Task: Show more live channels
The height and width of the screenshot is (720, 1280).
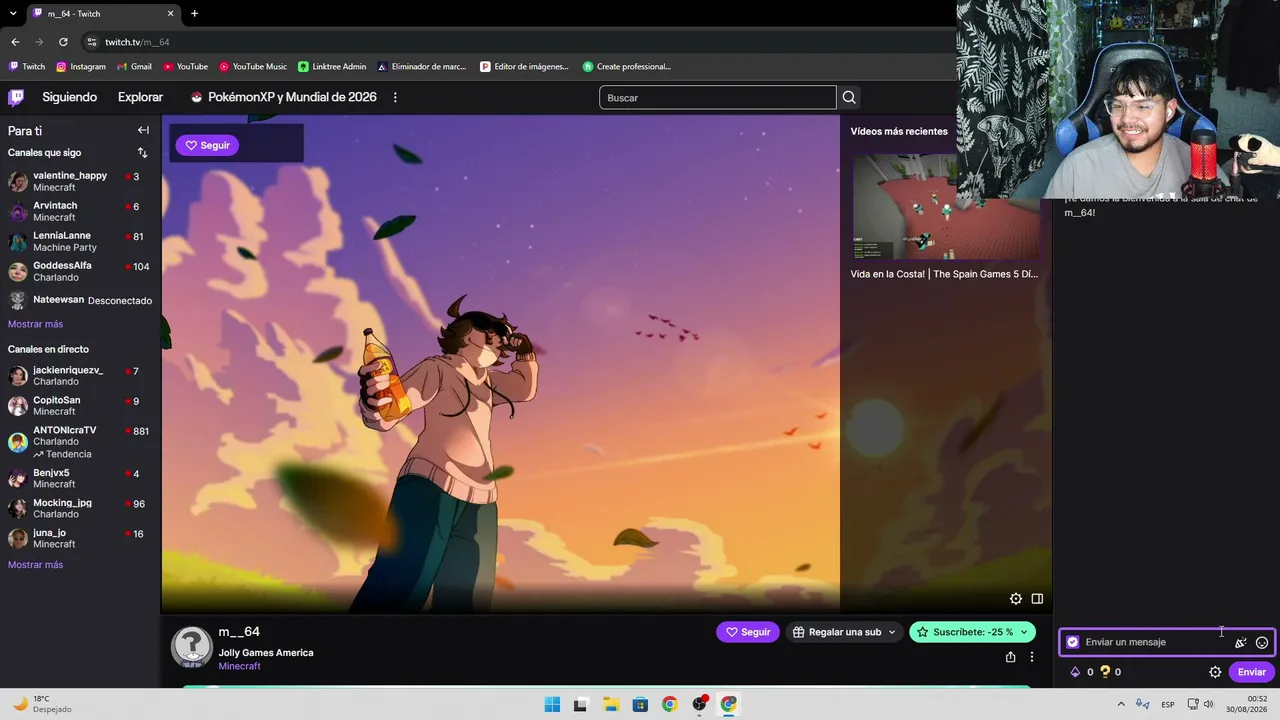Action: [x=35, y=565]
